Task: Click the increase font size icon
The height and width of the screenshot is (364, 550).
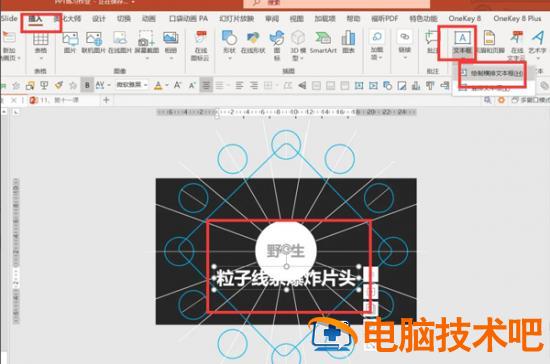Action: [x=177, y=85]
